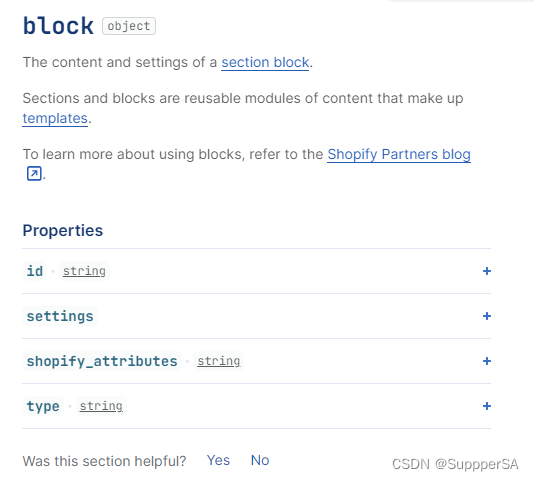Screen dimensions: 534x481
Task: Answer No to section helpful question
Action: pyautogui.click(x=260, y=460)
